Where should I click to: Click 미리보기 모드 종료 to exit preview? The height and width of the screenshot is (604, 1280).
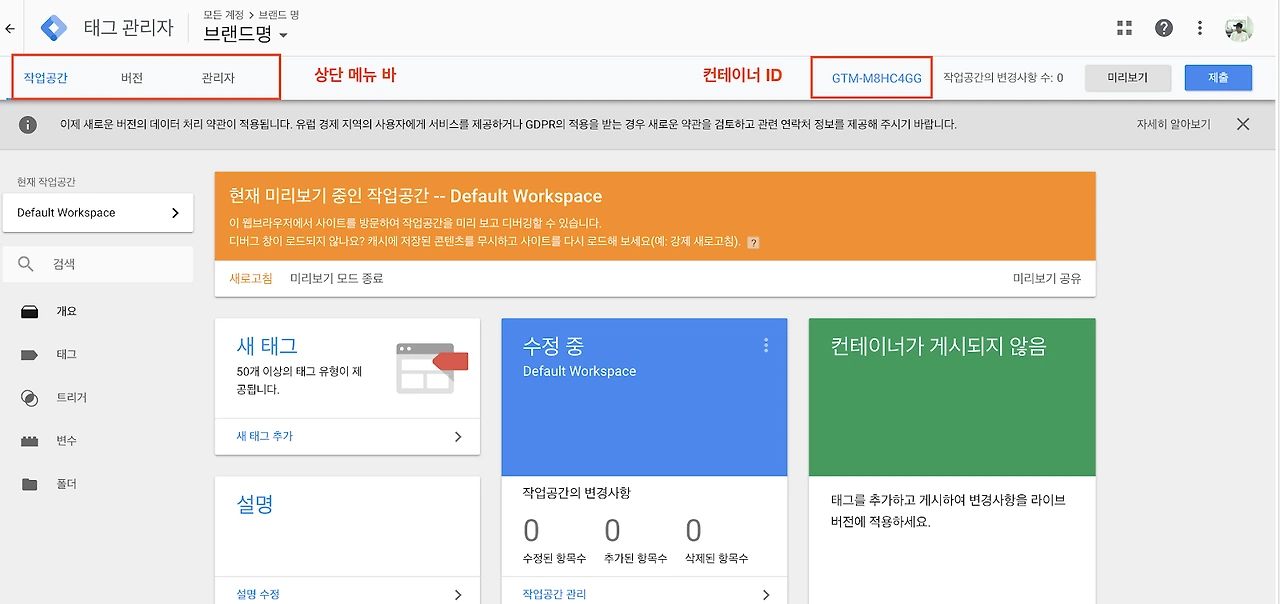pos(337,278)
